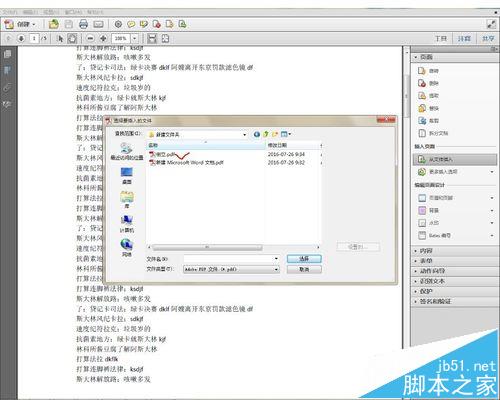Click the zoom out minus button
Viewport: 500px width, 400px height.
[x=90, y=38]
